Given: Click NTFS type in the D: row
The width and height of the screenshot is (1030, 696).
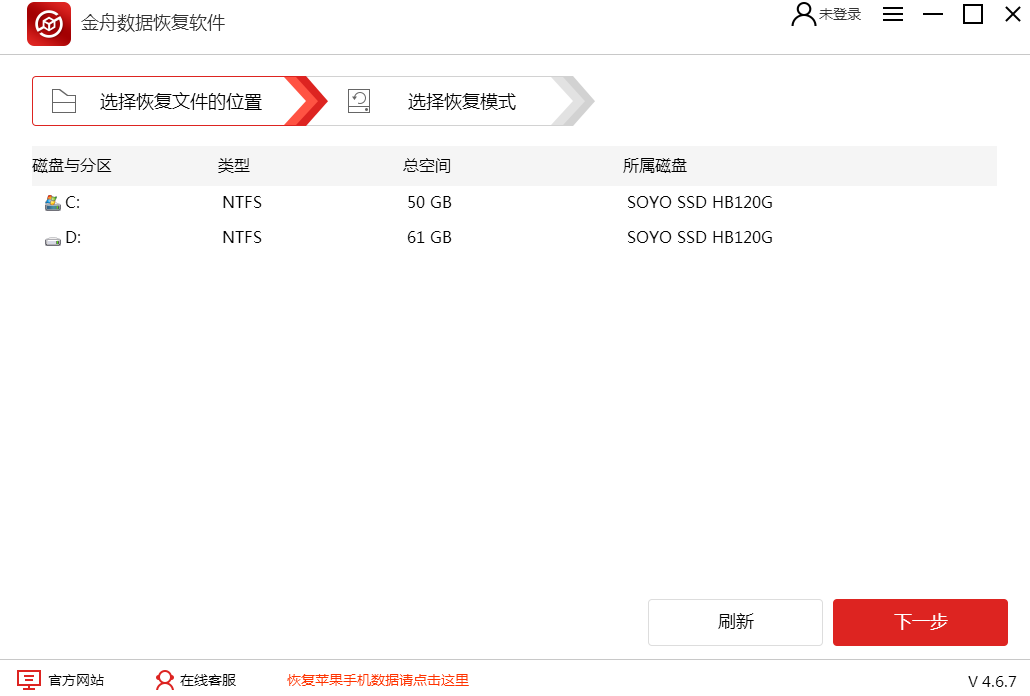Looking at the screenshot, I should pyautogui.click(x=242, y=237).
